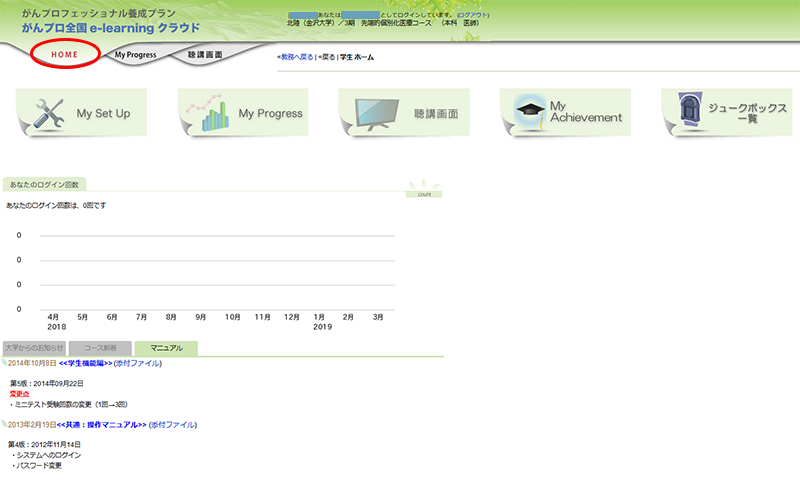The image size is (800, 485).
Task: Open the <<学生機能編>> manual link
Action: 85,363
